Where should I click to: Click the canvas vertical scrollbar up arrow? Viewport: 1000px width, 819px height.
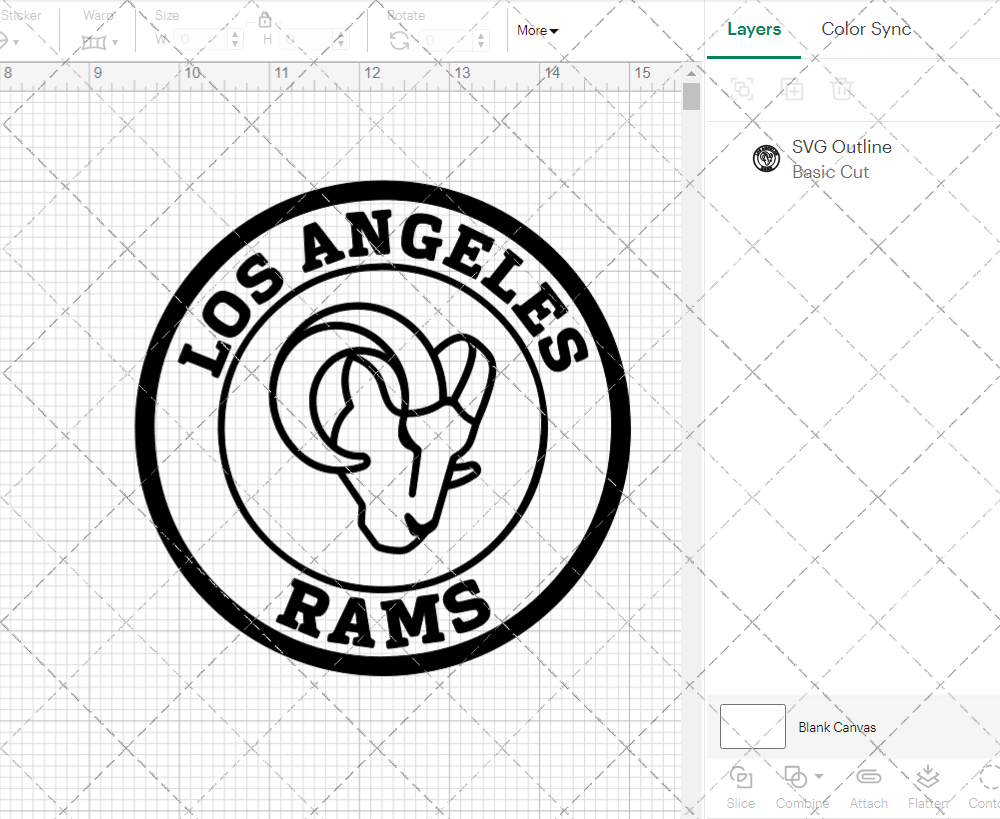[691, 73]
